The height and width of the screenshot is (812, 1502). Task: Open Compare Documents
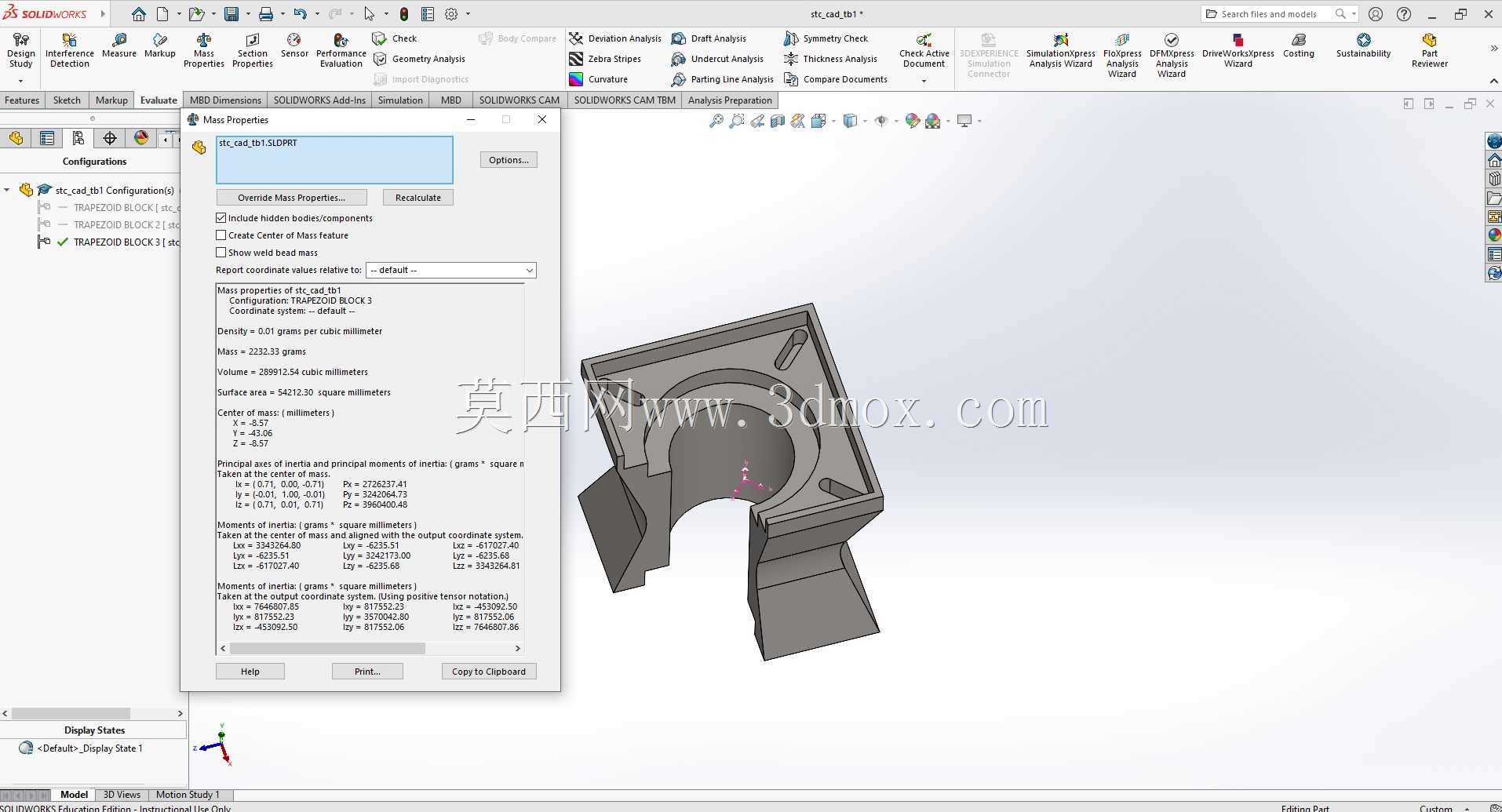tap(836, 79)
